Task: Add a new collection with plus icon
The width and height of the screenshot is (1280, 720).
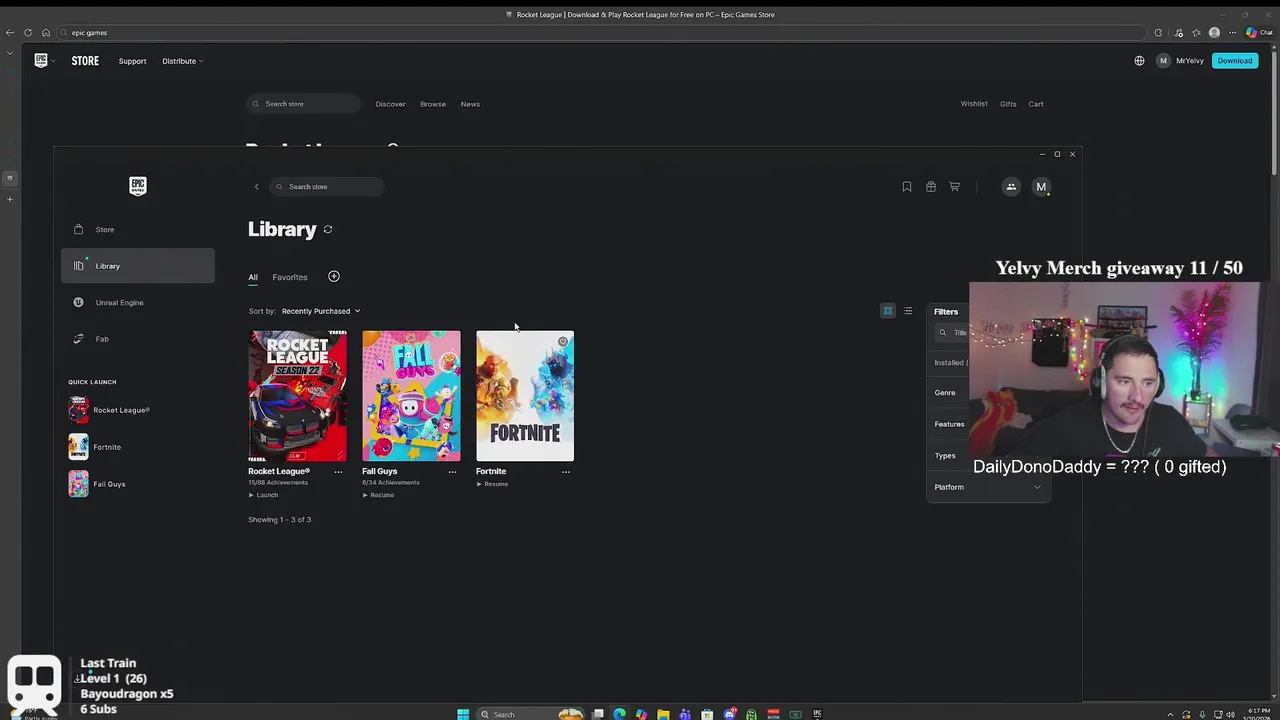Action: (x=334, y=276)
